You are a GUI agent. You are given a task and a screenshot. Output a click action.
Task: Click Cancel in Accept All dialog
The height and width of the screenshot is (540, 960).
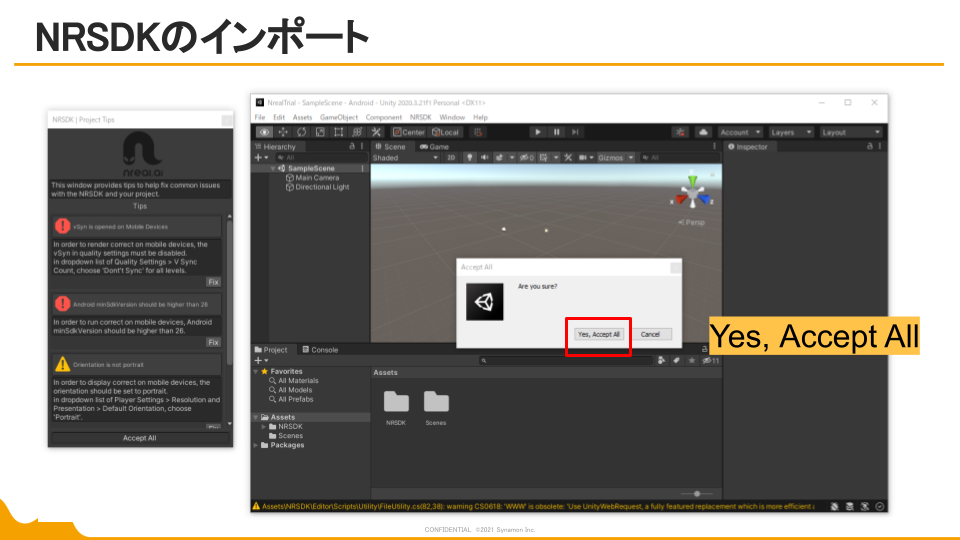pos(650,334)
